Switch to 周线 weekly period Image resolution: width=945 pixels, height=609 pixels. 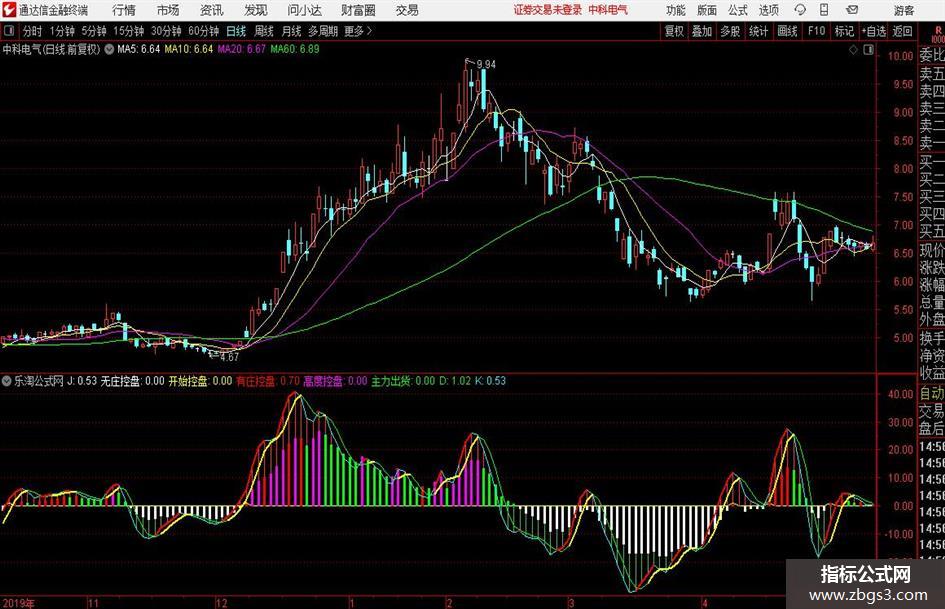[x=264, y=31]
